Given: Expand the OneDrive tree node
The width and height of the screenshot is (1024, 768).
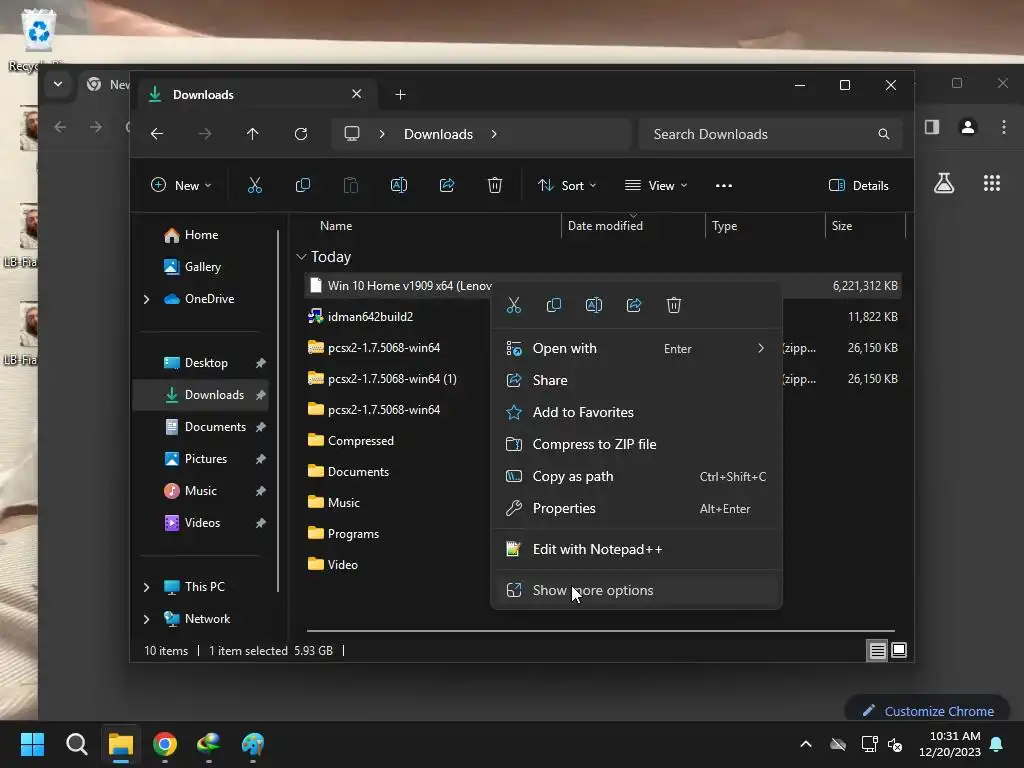Looking at the screenshot, I should [146, 299].
